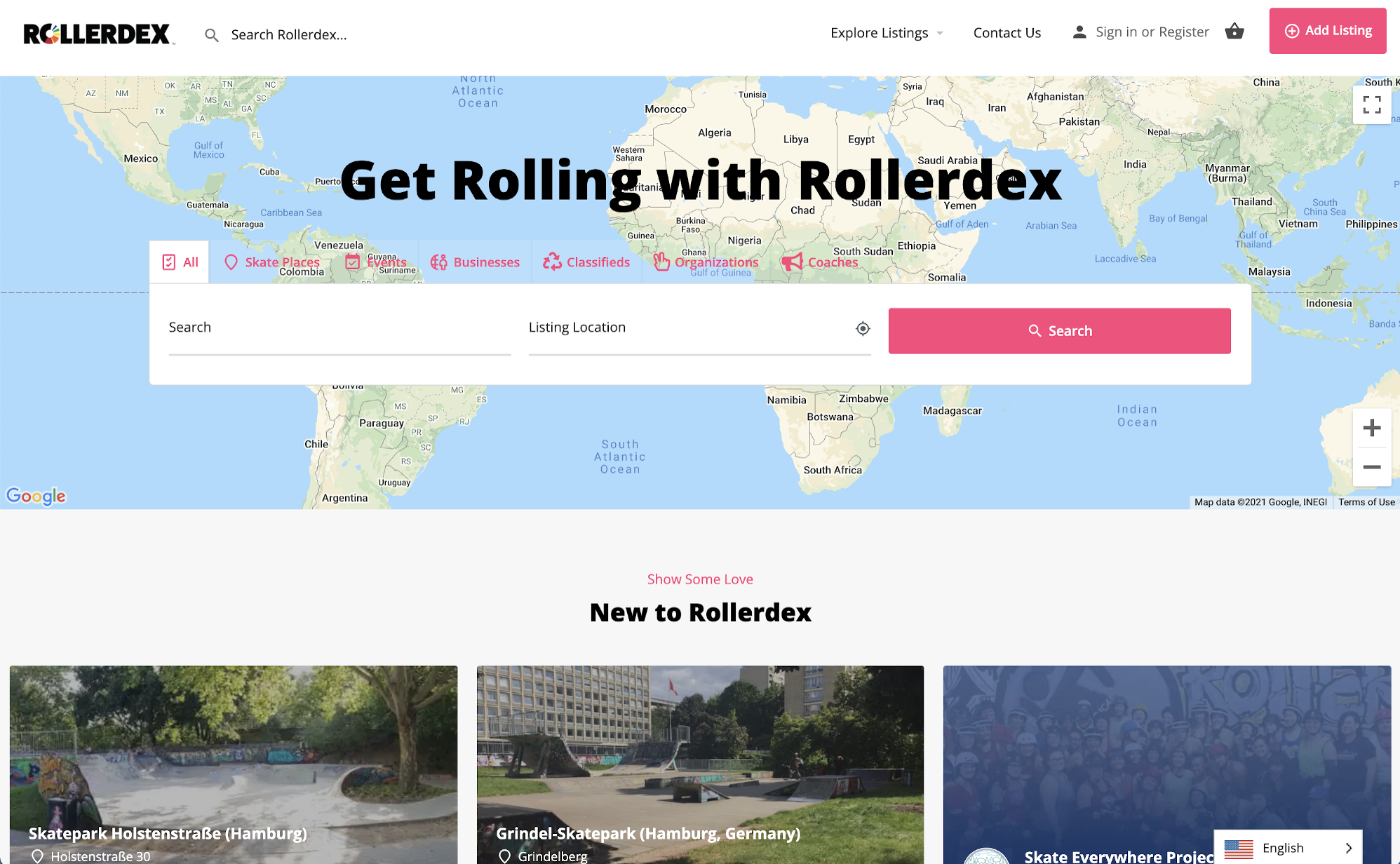The height and width of the screenshot is (864, 1400).
Task: Click the fullscreen map icon
Action: (x=1372, y=104)
